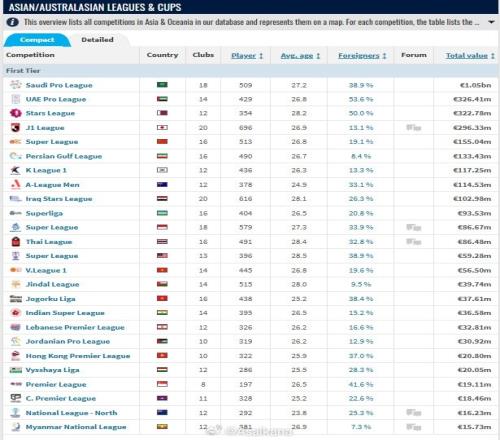The height and width of the screenshot is (440, 500).
Task: Sort table by Avg. age column
Action: [300, 56]
